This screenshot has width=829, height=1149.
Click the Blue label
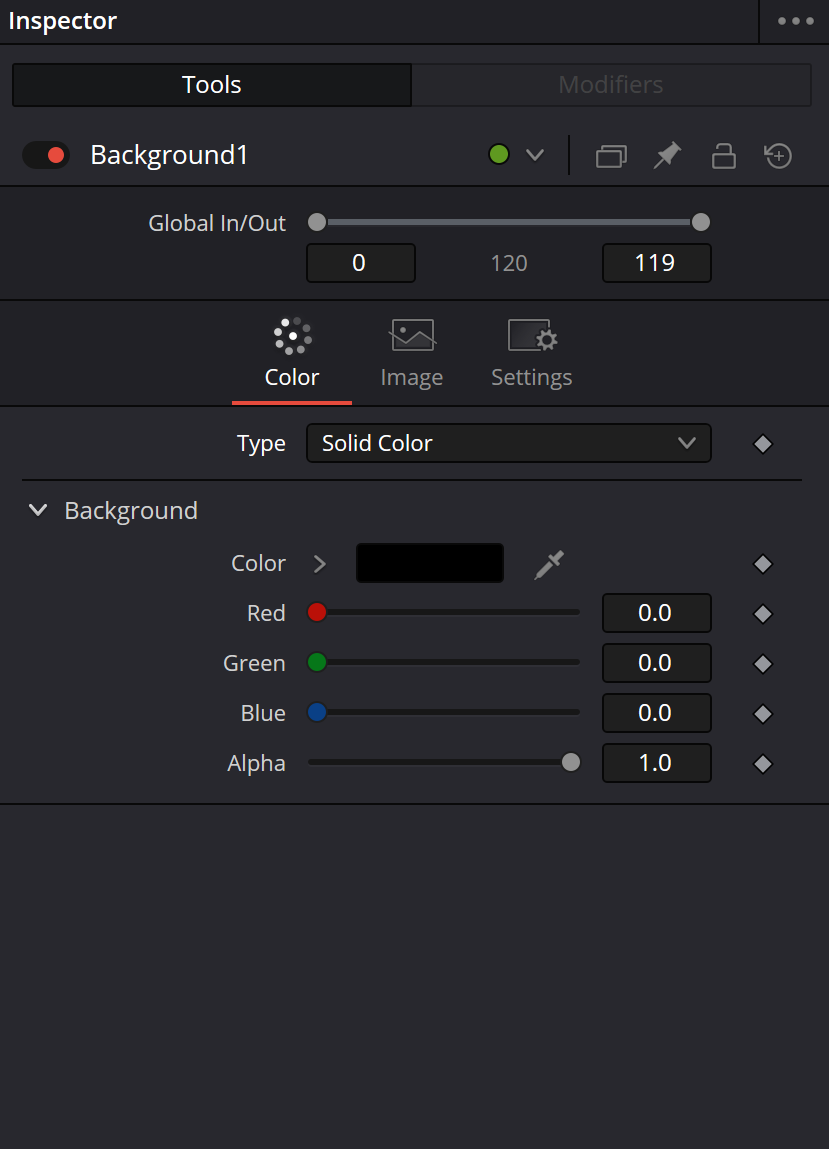263,713
